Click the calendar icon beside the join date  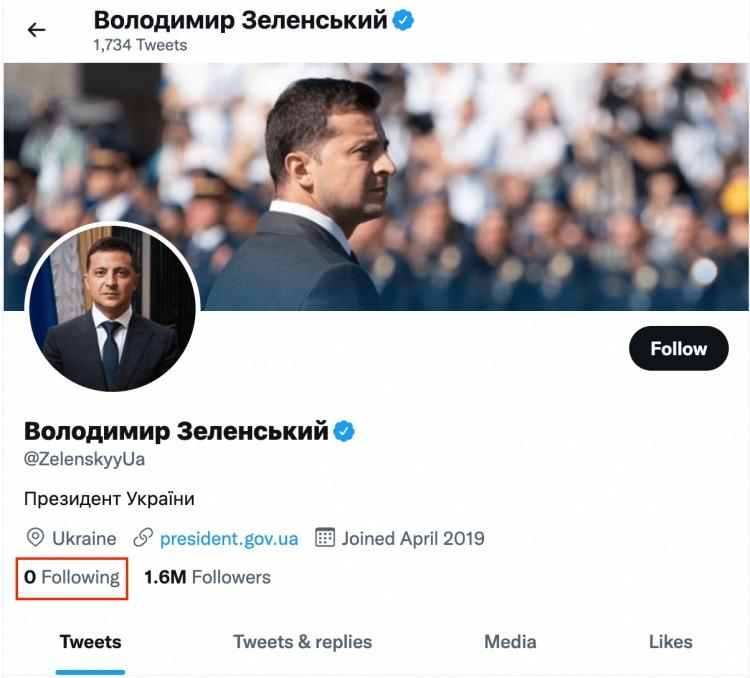(325, 538)
